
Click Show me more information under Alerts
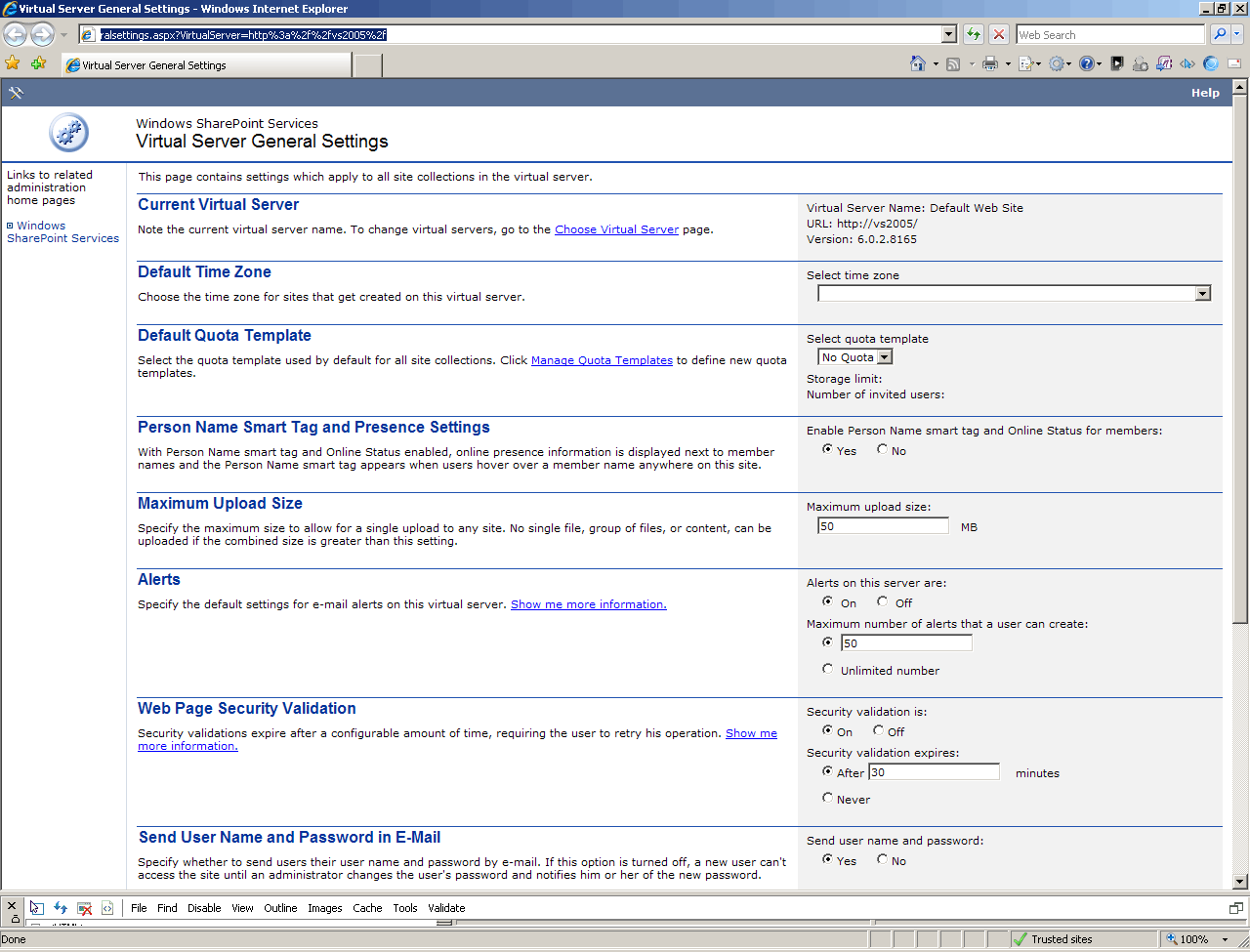pos(589,604)
